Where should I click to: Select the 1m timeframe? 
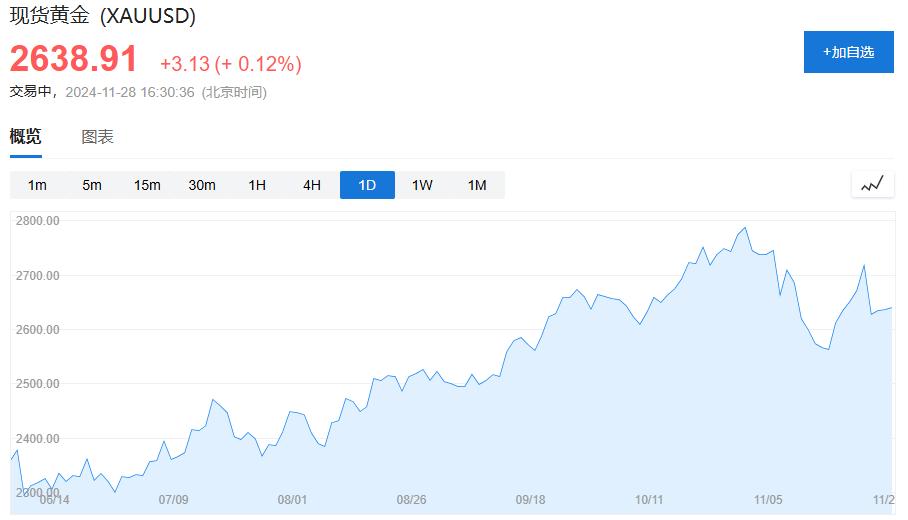(37, 185)
